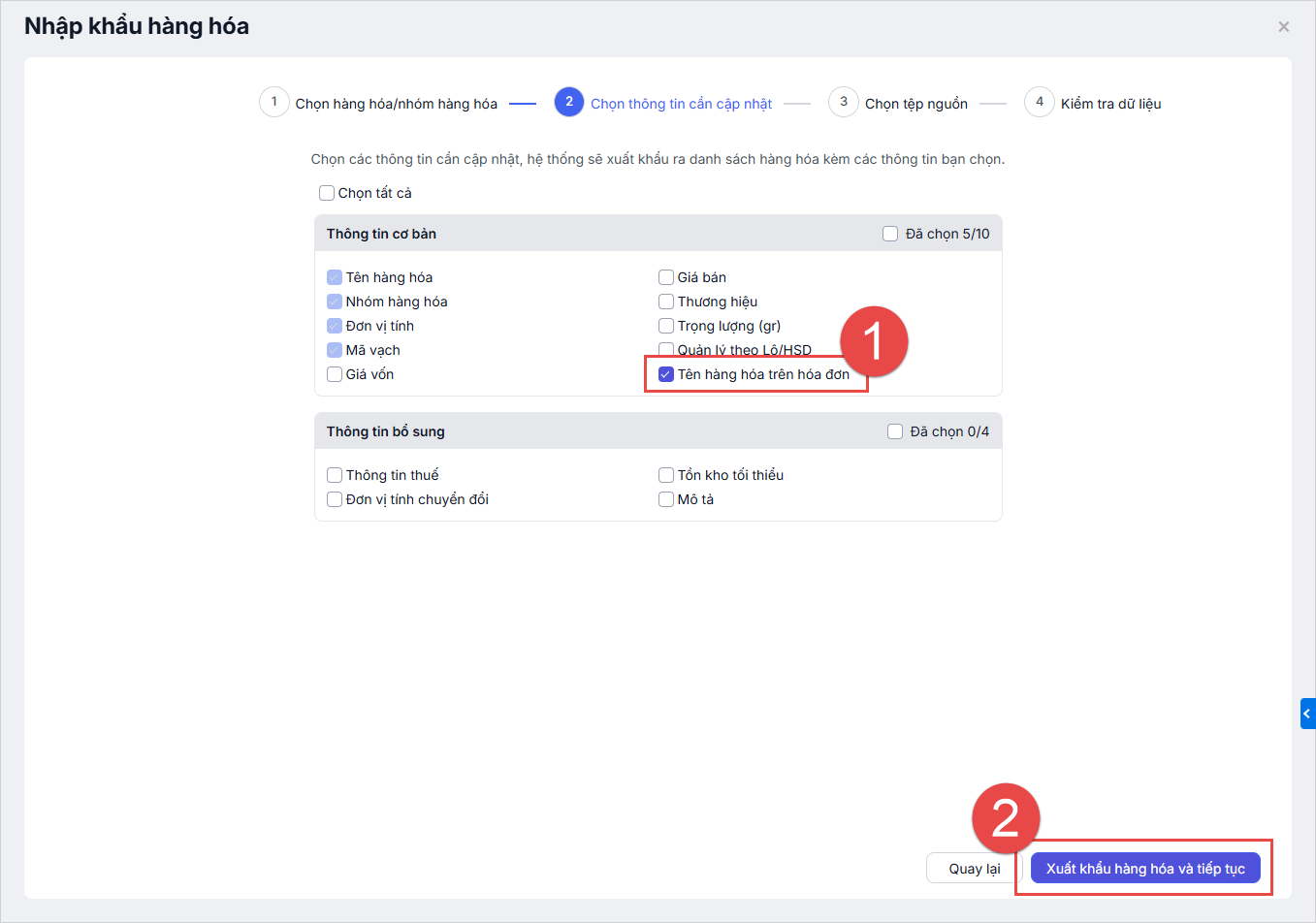Enable the Giá vốn checkbox
The width and height of the screenshot is (1316, 923).
click(335, 374)
